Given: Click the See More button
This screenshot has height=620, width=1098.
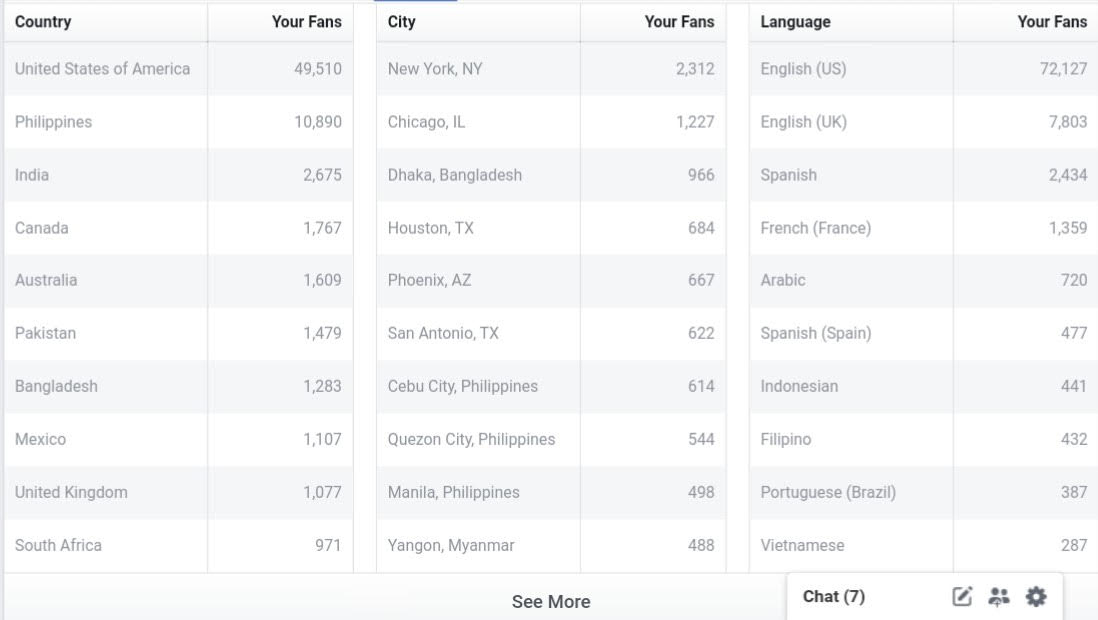Looking at the screenshot, I should tap(551, 602).
